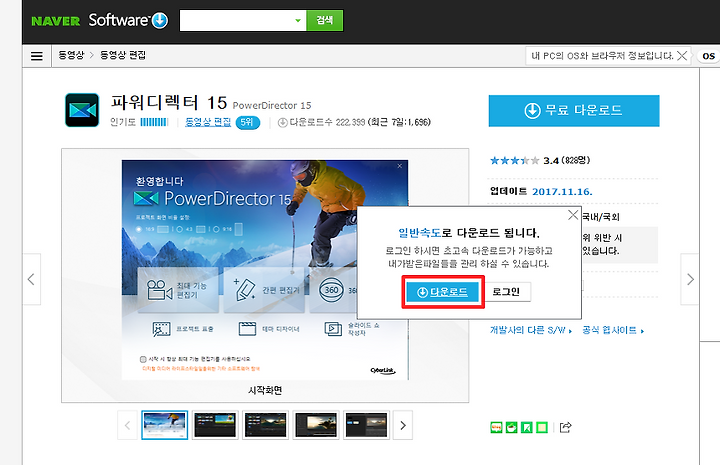Click the green 검색 search button

tap(325, 20)
